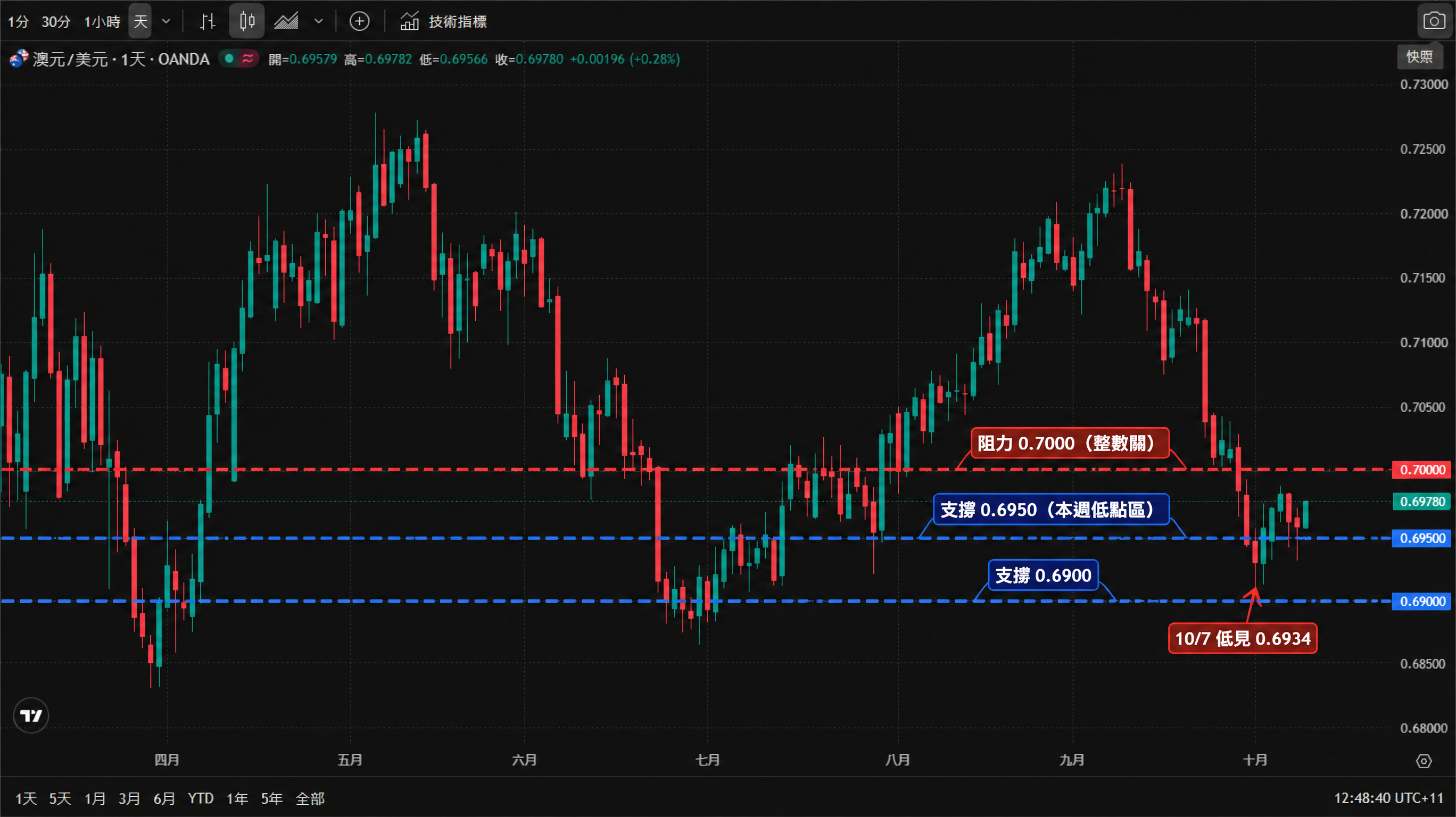Viewport: 1456px width, 817px height.
Task: Open the TradingView logo button
Action: tap(31, 715)
